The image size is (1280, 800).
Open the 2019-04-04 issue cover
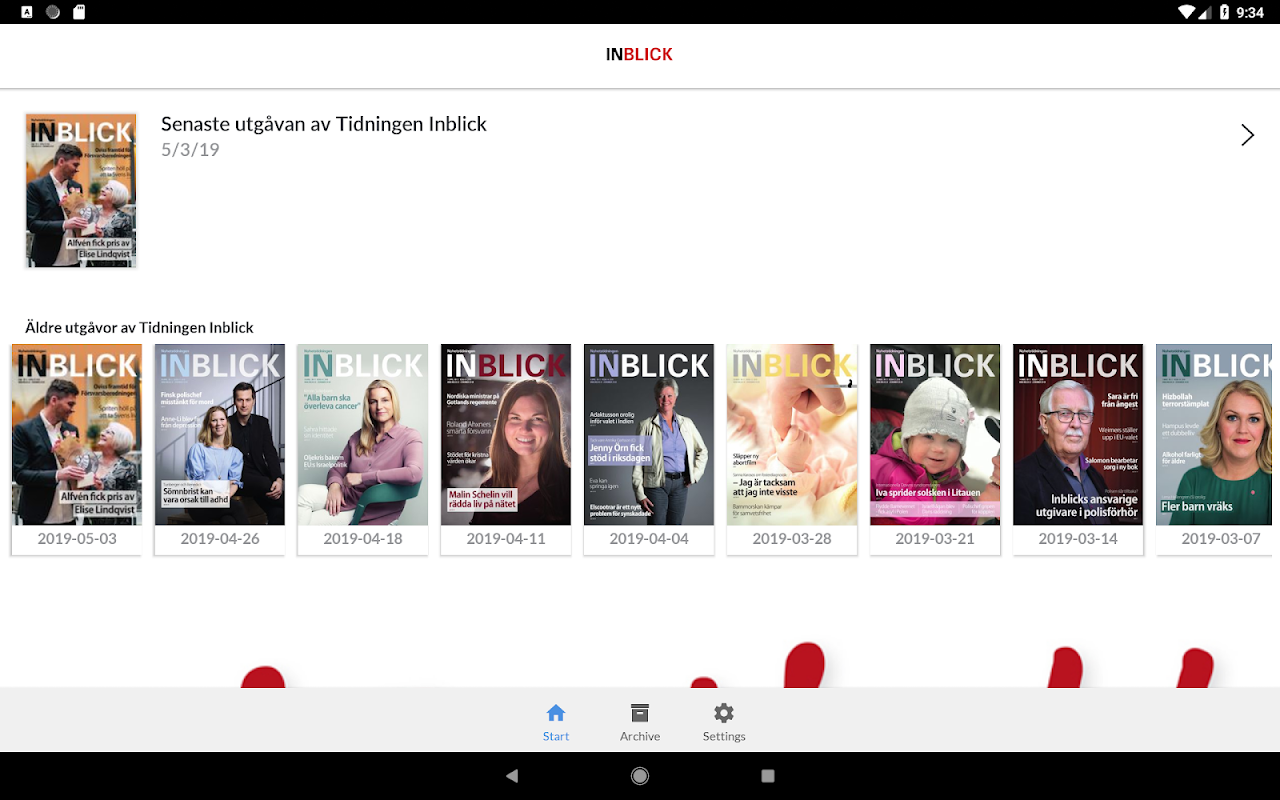coord(649,435)
